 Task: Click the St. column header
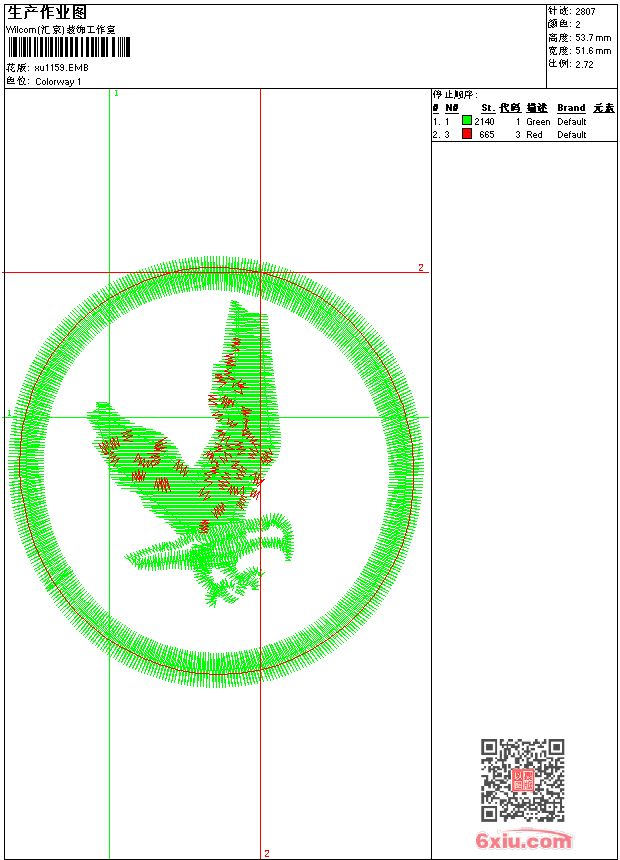pos(488,108)
